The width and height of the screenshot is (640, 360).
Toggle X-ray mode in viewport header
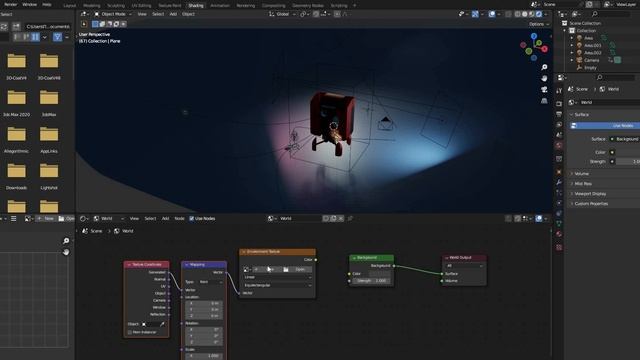tap(508, 14)
